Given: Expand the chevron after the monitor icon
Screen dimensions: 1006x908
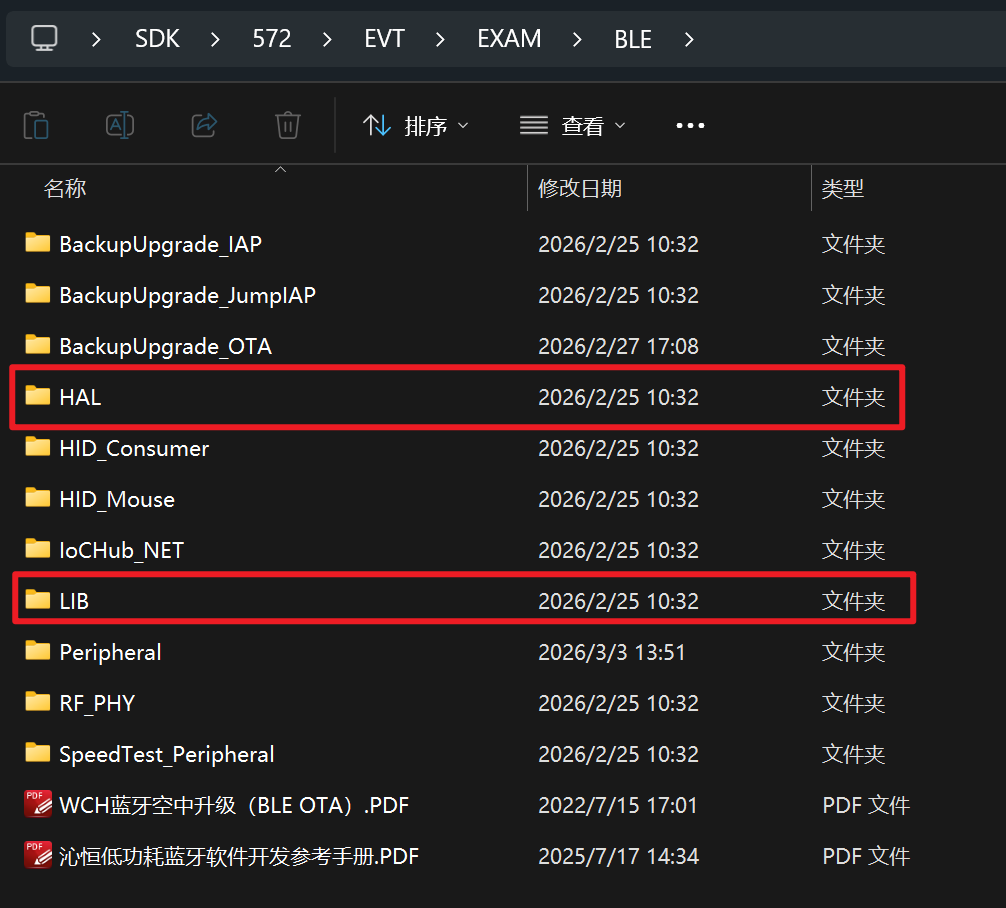Looking at the screenshot, I should coord(96,40).
